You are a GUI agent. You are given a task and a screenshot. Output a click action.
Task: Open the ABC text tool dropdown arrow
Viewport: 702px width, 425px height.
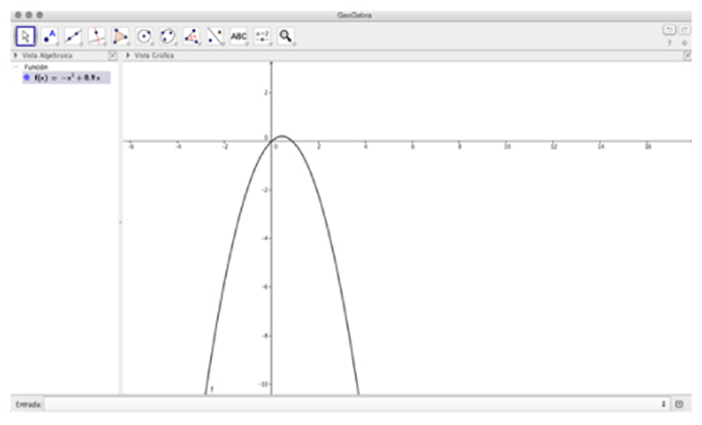[x=247, y=44]
